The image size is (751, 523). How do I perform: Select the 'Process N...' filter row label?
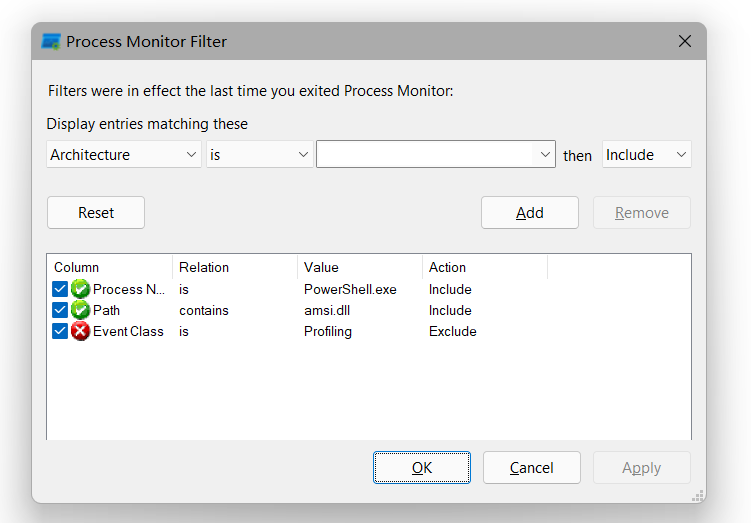tap(129, 289)
